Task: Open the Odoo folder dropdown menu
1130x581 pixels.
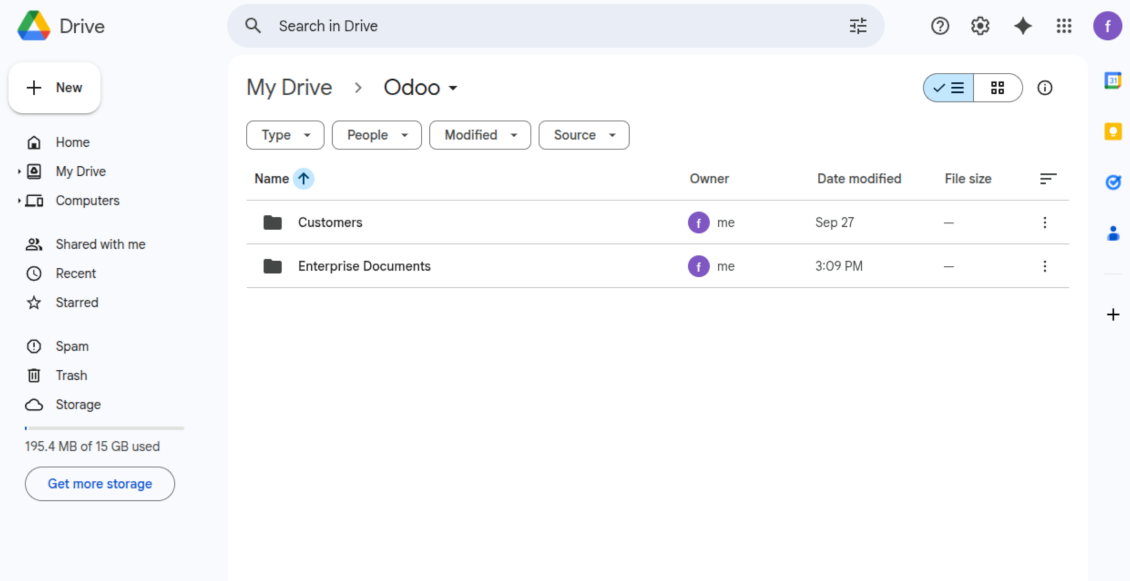Action: coord(421,88)
